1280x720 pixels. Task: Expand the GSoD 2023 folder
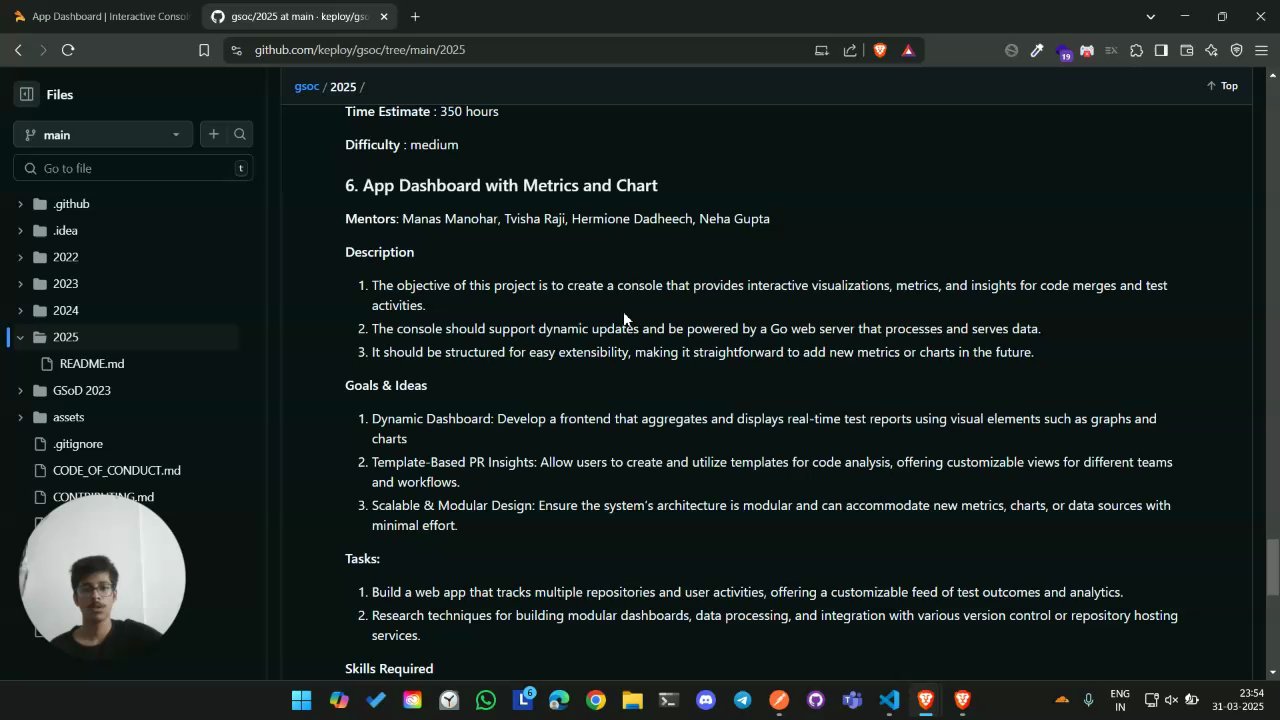coord(20,391)
